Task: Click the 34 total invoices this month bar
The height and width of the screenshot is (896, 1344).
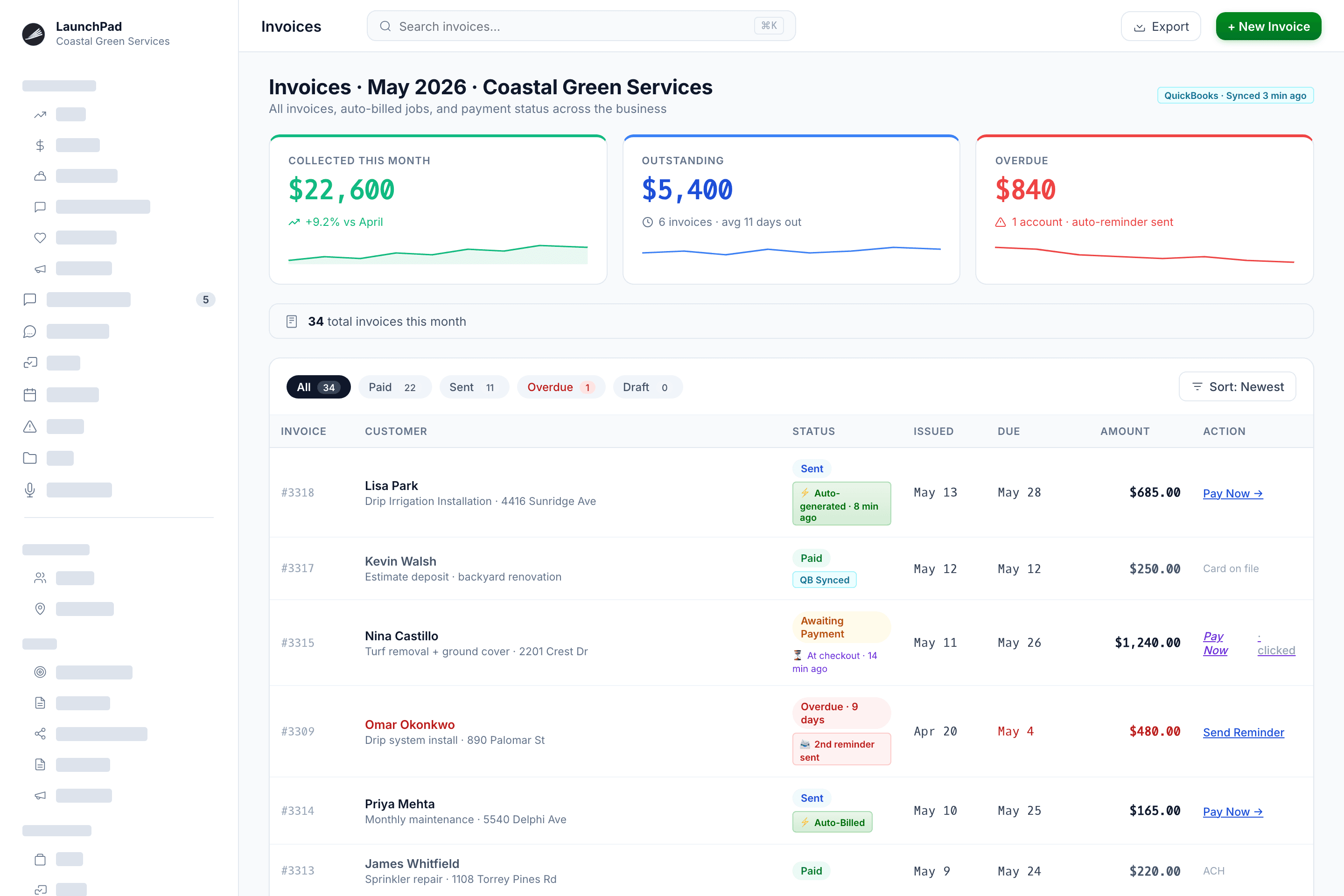Action: coord(791,321)
